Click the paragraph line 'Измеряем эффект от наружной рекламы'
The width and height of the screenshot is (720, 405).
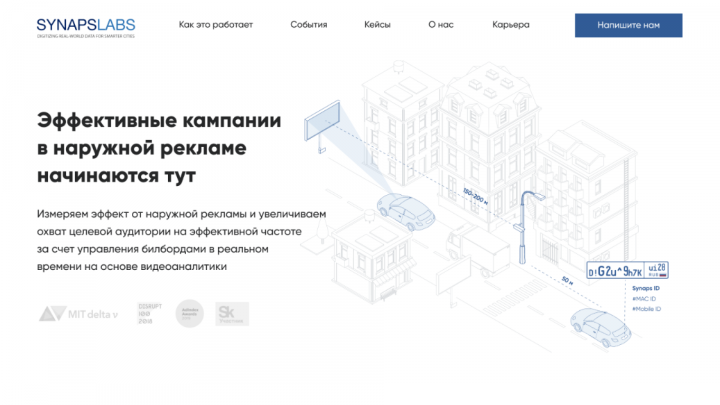141,214
